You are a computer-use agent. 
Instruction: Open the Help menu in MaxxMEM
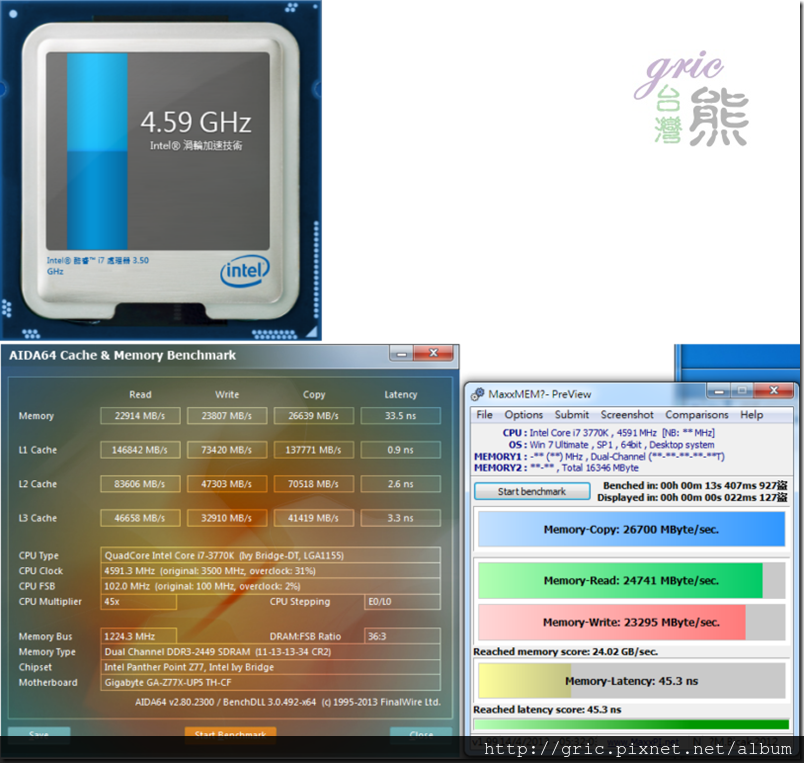tap(751, 414)
